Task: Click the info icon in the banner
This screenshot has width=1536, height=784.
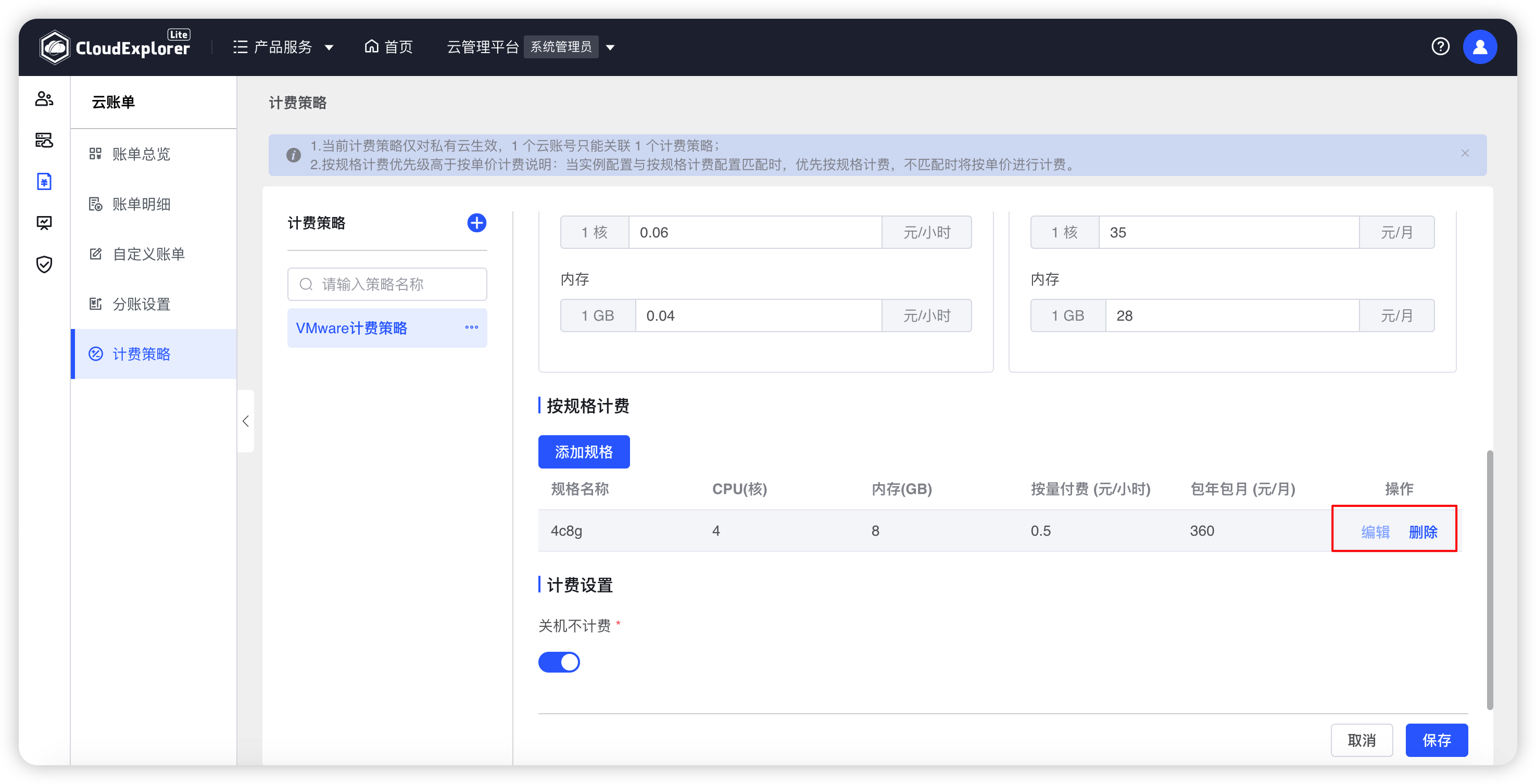Action: (x=293, y=155)
